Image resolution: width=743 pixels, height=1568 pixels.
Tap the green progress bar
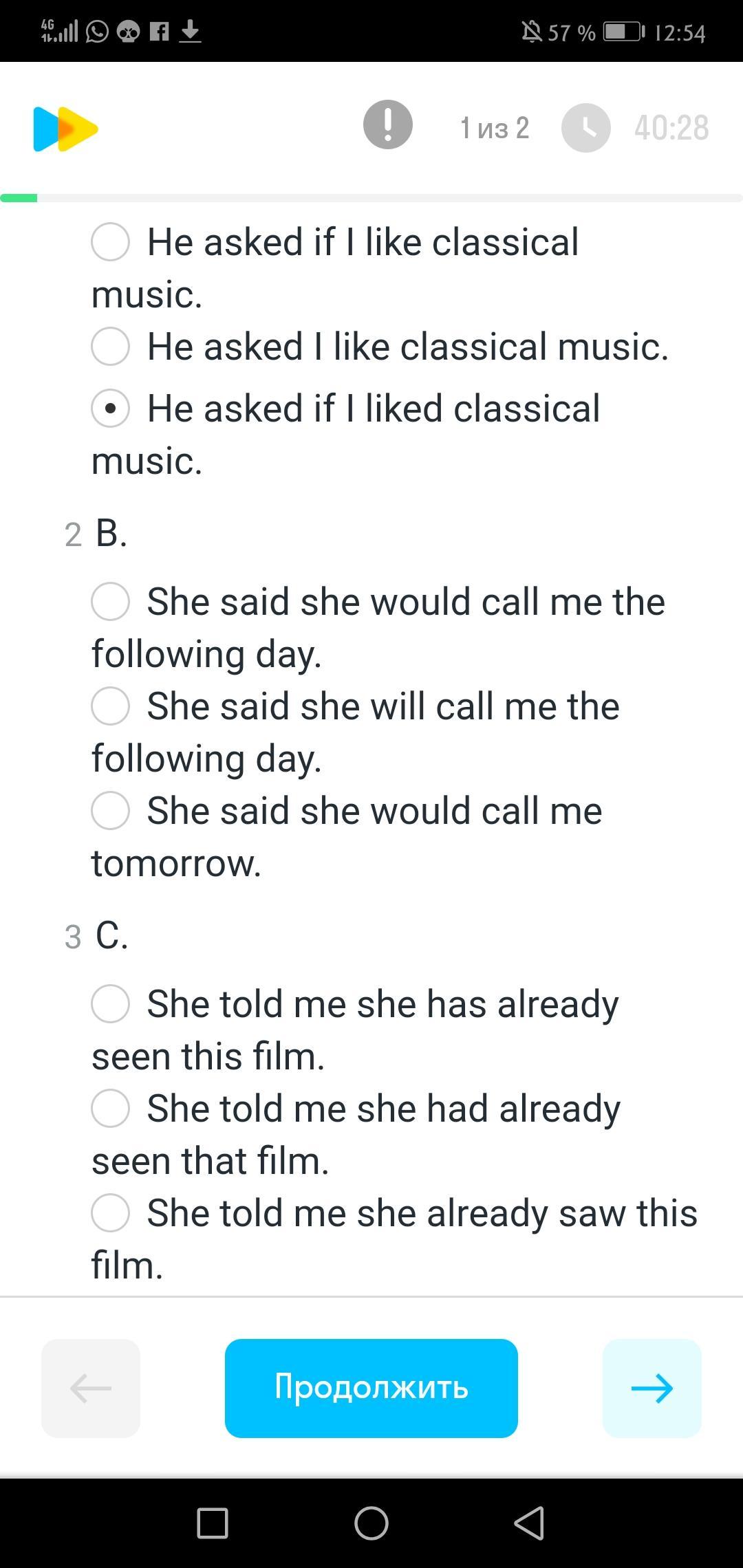pyautogui.click(x=19, y=199)
